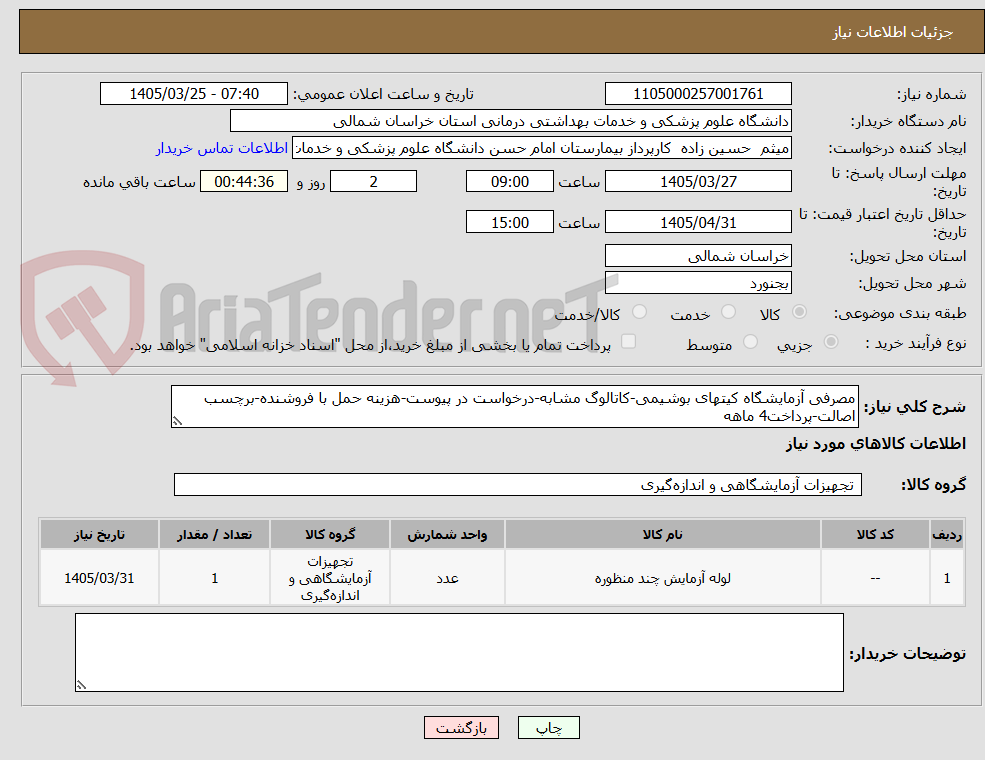This screenshot has height=760, width=985.
Task: Click the resize handle of buyer notes textarea
Action: pos(81,685)
